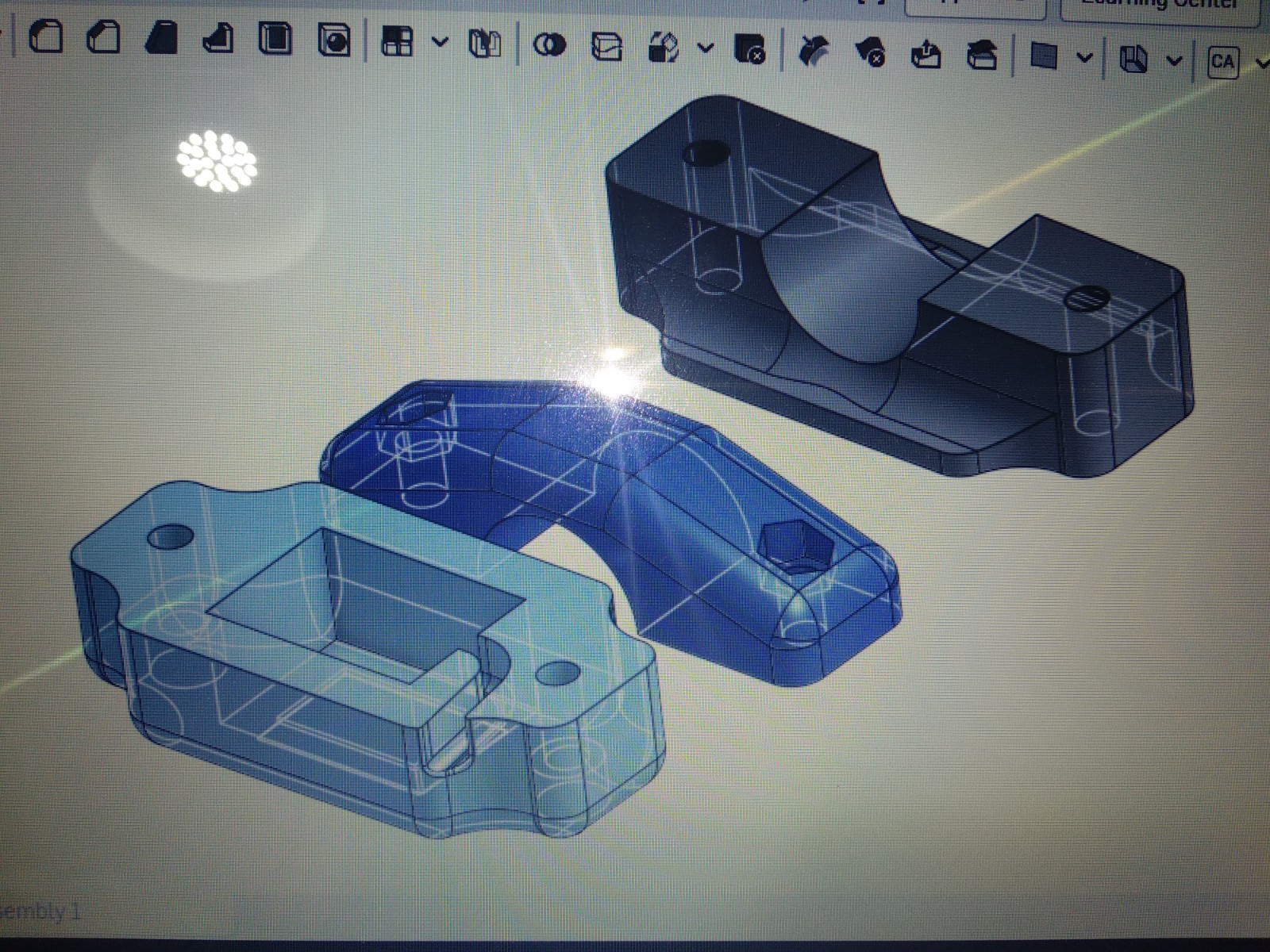Activate the Transform tool
Screen dimensions: 1270x952
click(664, 48)
